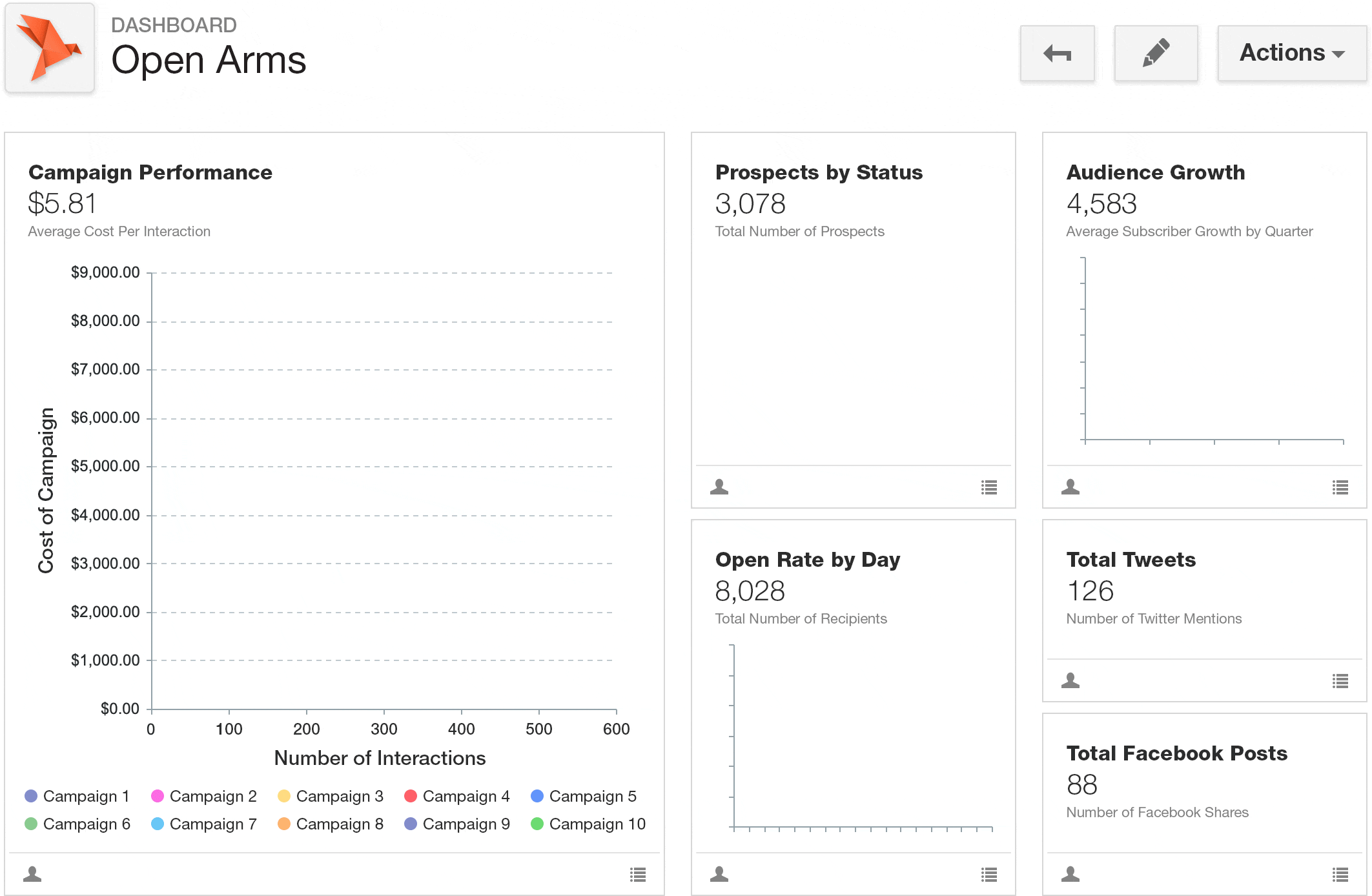Click the pencil edit dashboard button

[x=1156, y=54]
